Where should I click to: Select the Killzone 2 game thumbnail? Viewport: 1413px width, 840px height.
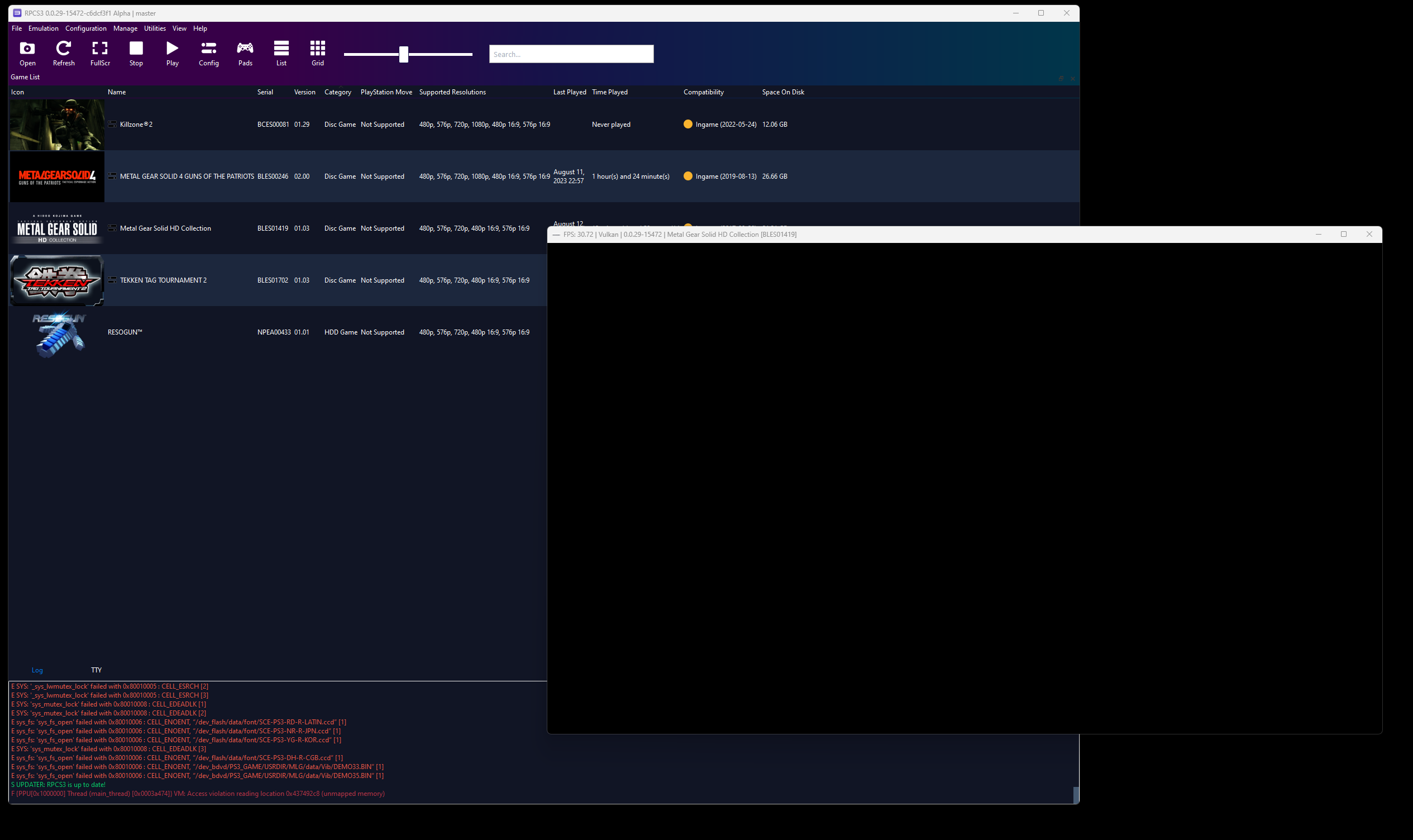57,125
